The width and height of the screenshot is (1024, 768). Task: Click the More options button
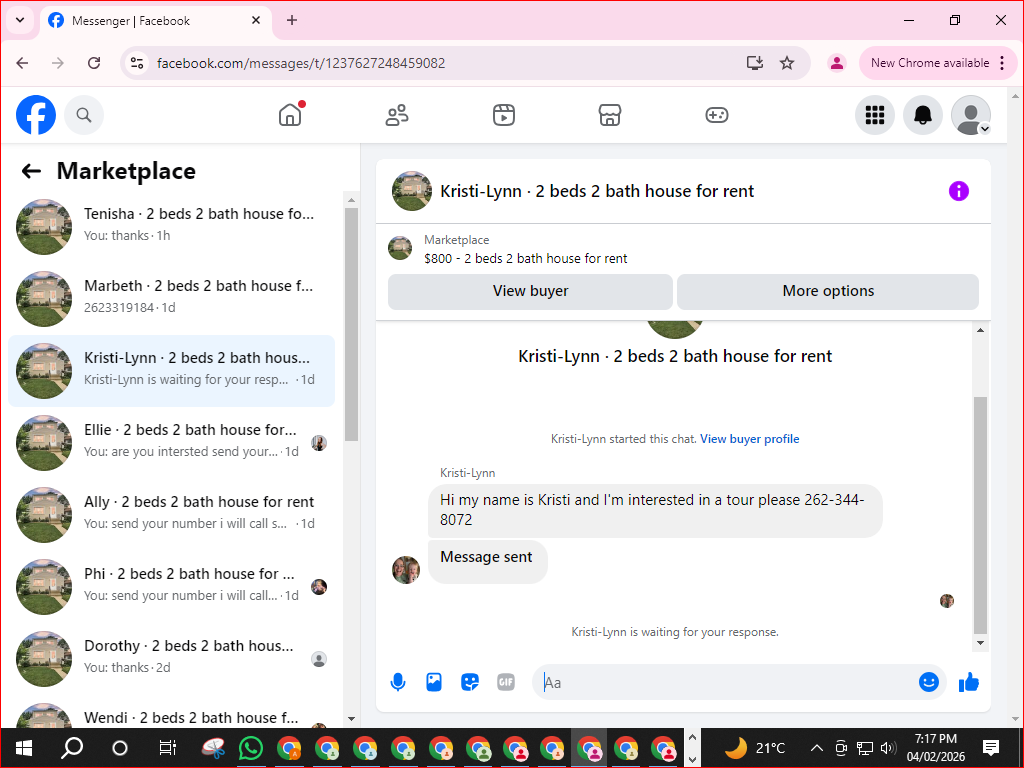click(x=828, y=291)
